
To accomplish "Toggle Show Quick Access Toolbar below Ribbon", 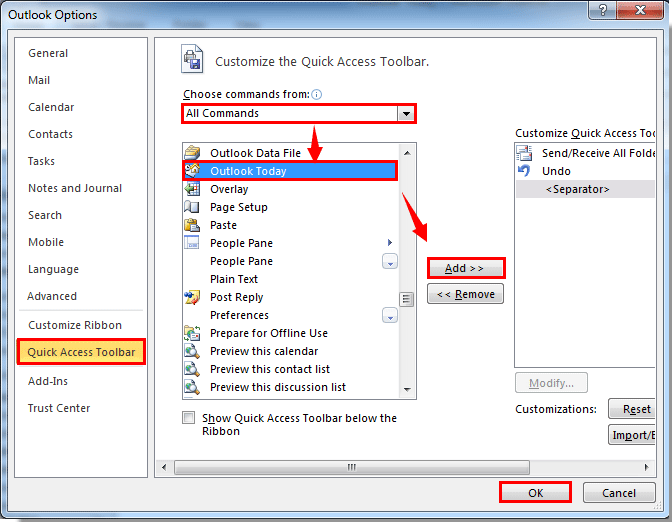I will (x=188, y=417).
